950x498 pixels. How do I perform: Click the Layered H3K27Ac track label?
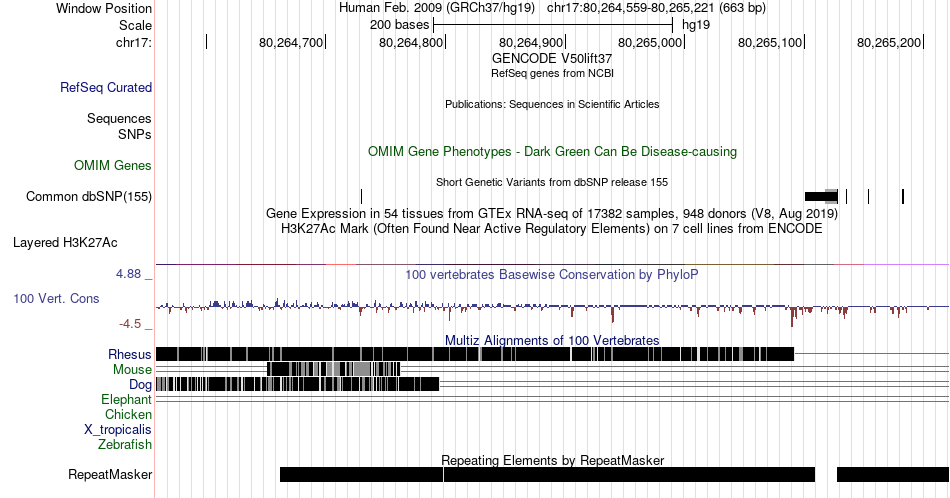pyautogui.click(x=65, y=242)
